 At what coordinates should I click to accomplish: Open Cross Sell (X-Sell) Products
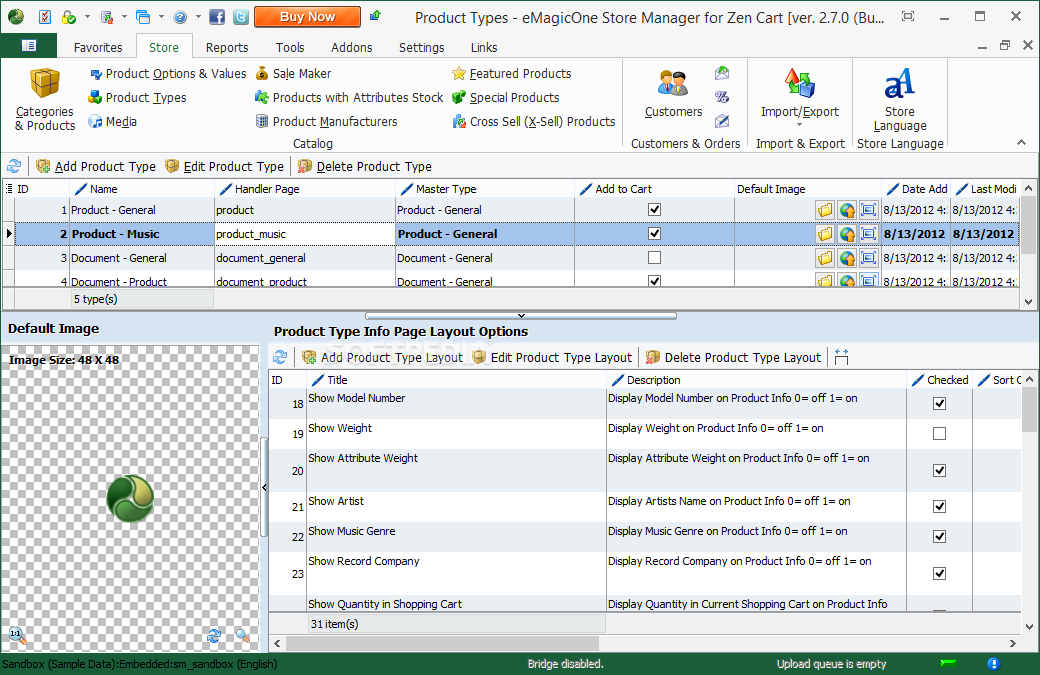point(534,121)
